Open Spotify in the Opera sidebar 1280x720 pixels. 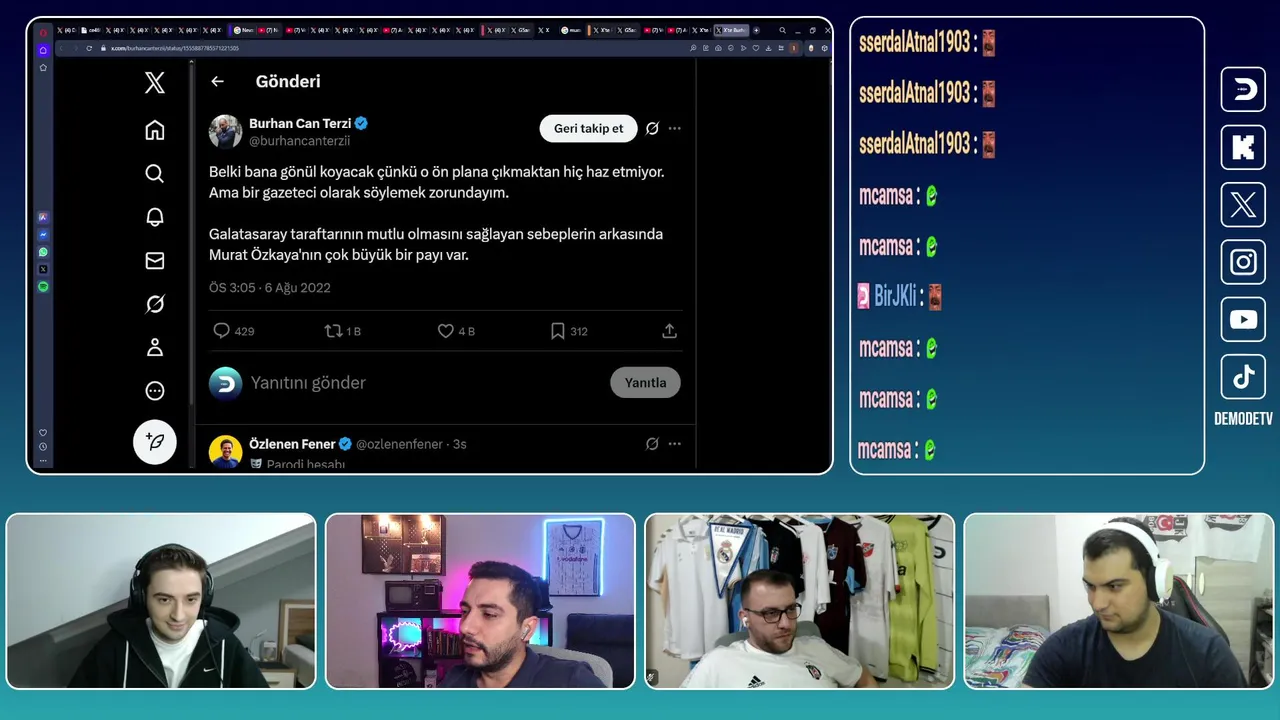click(43, 287)
